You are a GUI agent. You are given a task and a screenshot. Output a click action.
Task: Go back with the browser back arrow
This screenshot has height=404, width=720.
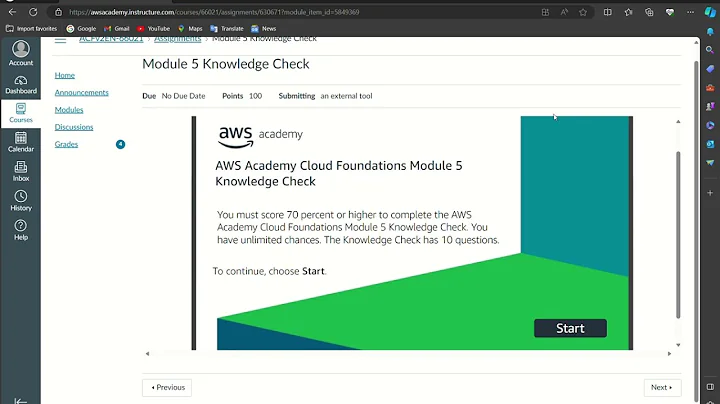12,12
